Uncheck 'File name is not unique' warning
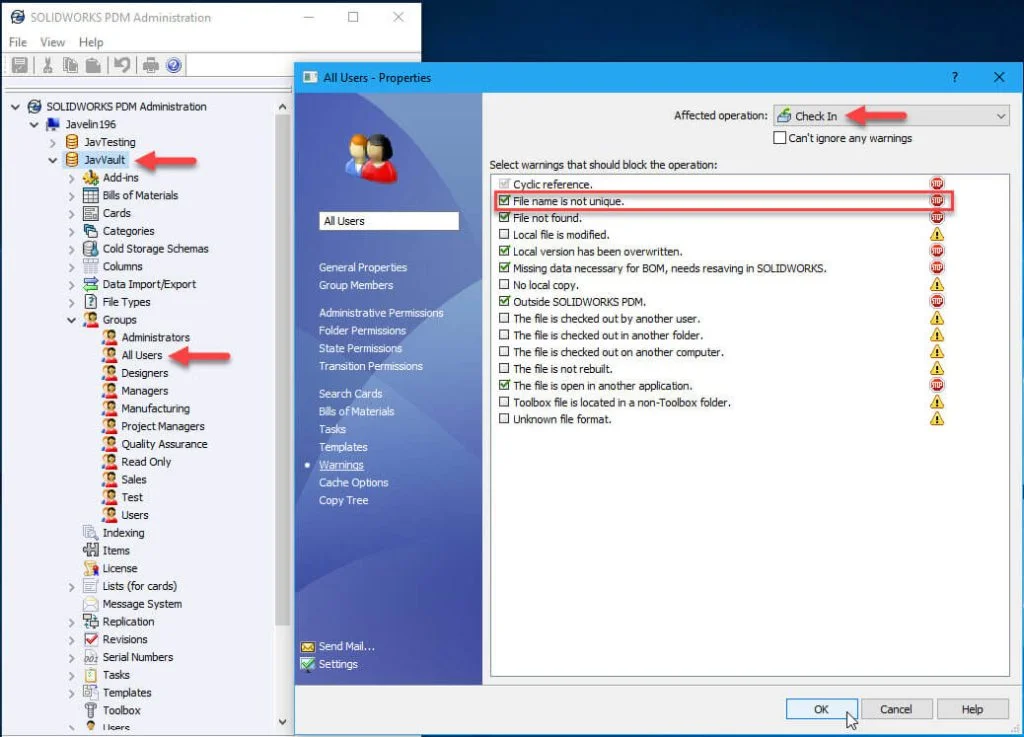The height and width of the screenshot is (737, 1024). (505, 200)
